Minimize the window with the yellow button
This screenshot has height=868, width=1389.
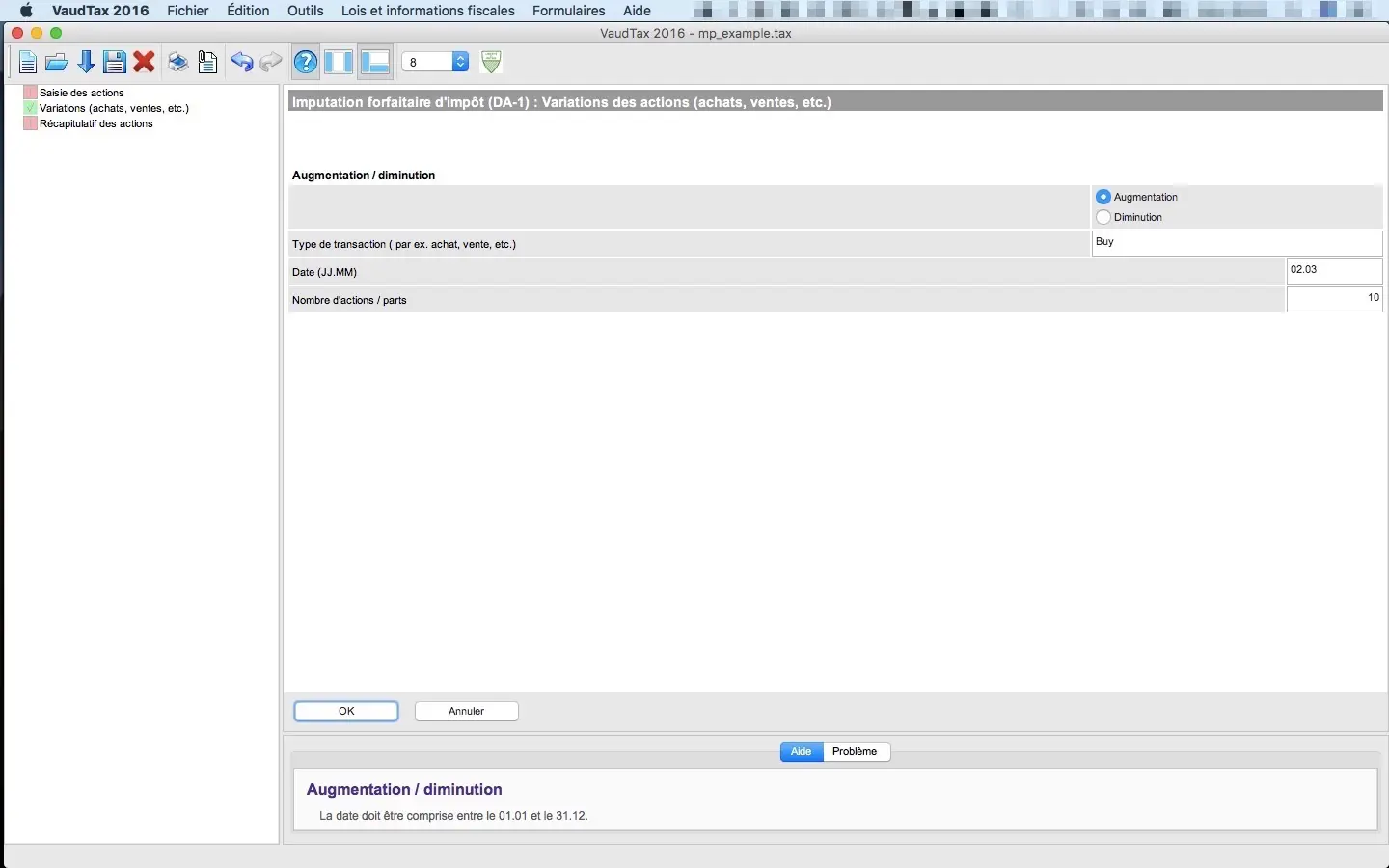37,33
